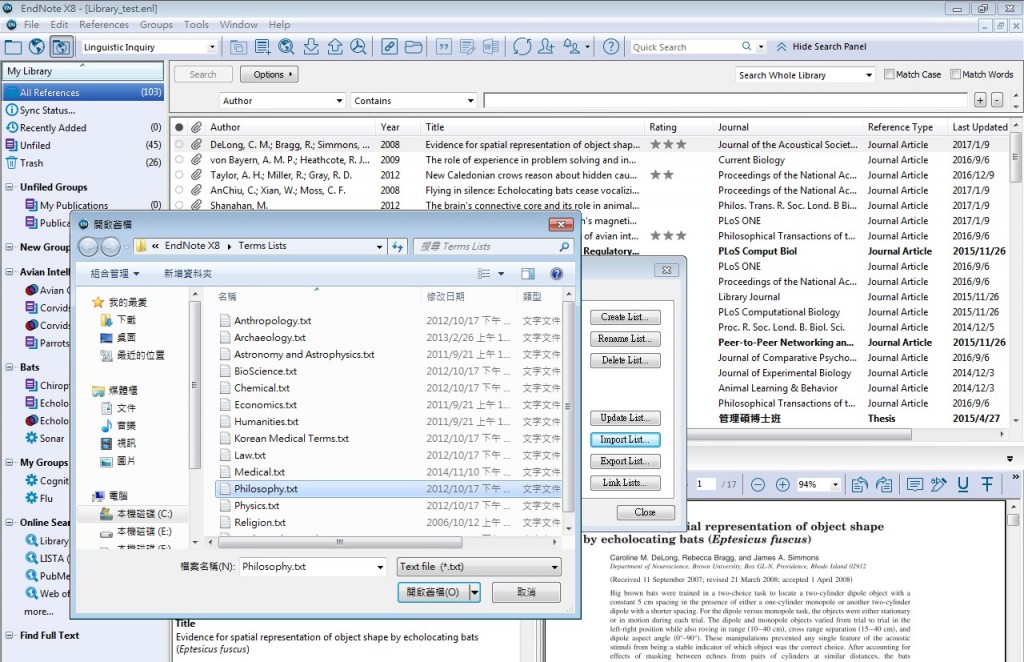1024x662 pixels.
Task: Click the Open File folder icon
Action: tap(413, 47)
